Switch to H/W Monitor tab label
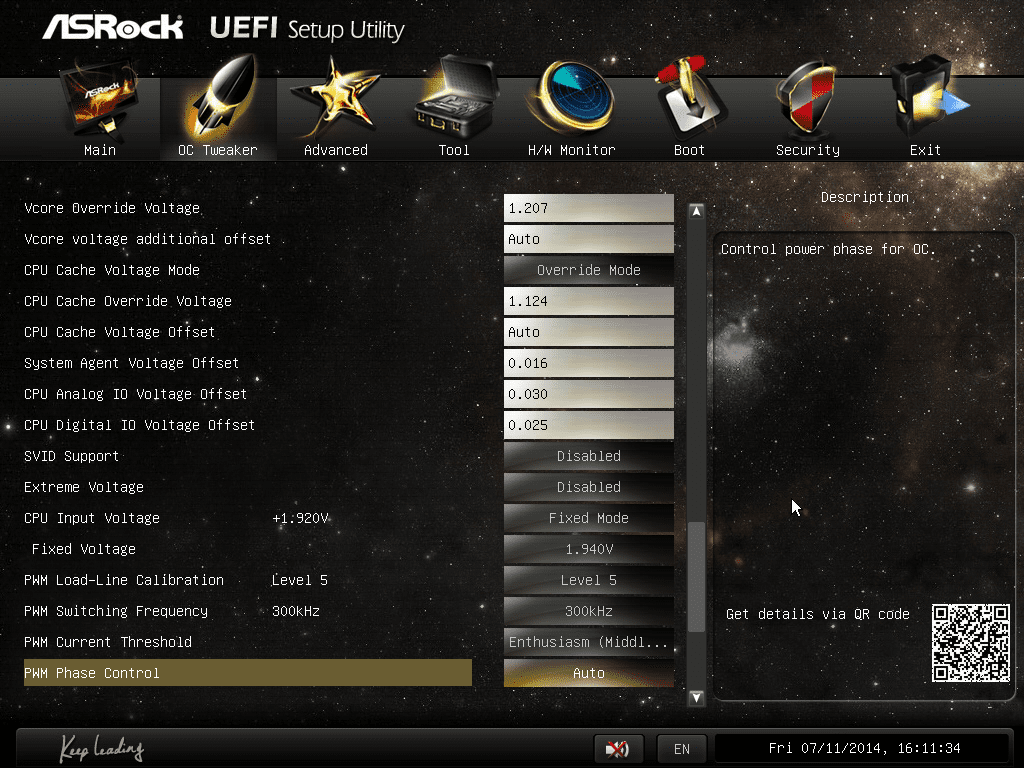The width and height of the screenshot is (1024, 768). (x=571, y=150)
